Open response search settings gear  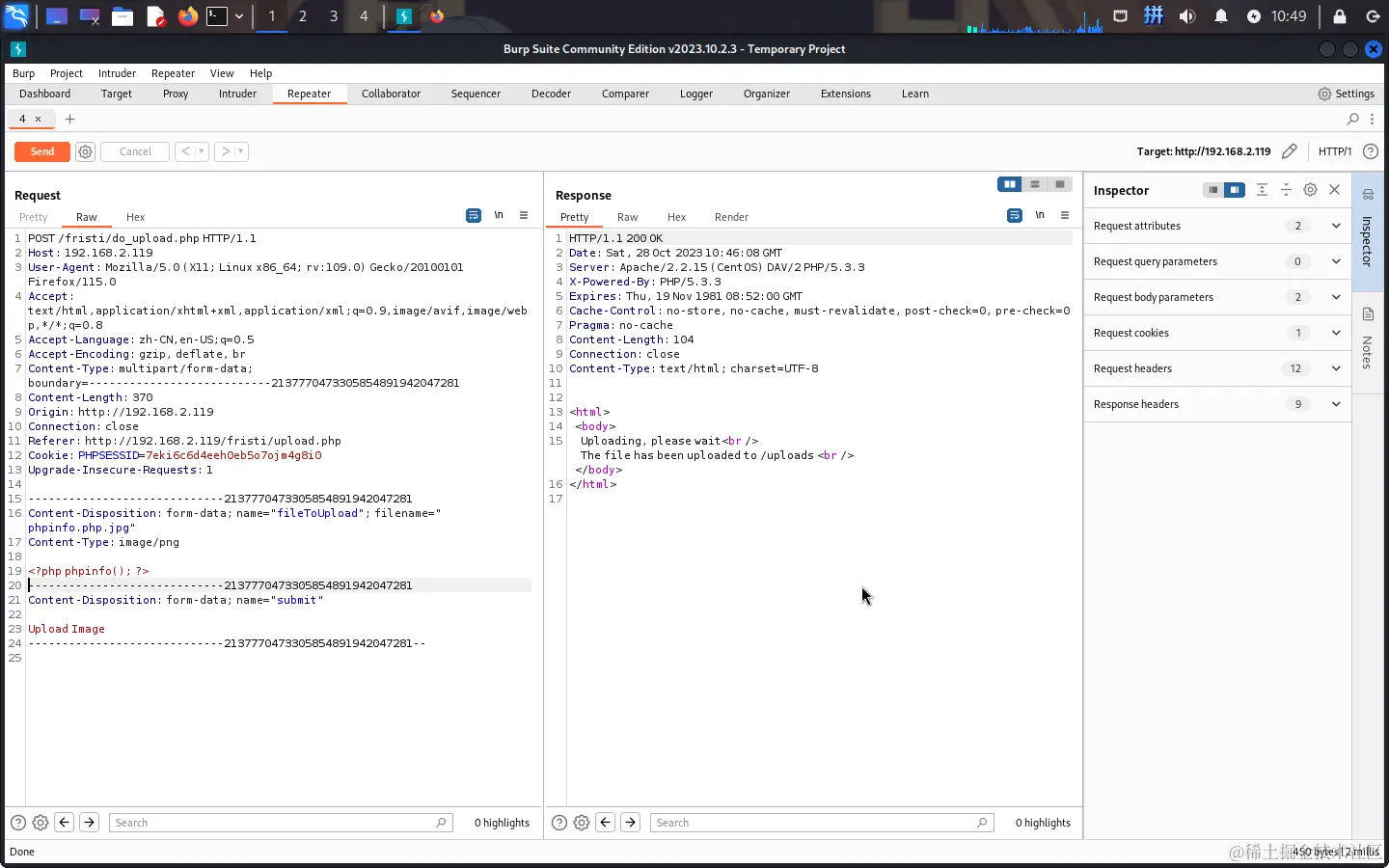582,823
